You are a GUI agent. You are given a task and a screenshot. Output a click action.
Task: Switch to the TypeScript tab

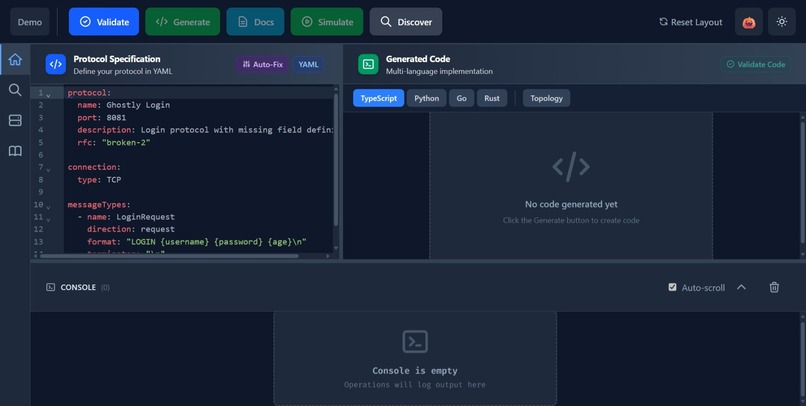378,98
